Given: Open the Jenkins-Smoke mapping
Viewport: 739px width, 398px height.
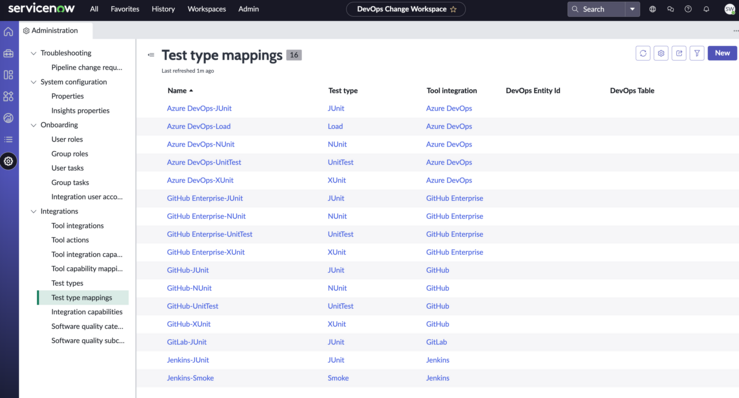Looking at the screenshot, I should point(190,378).
